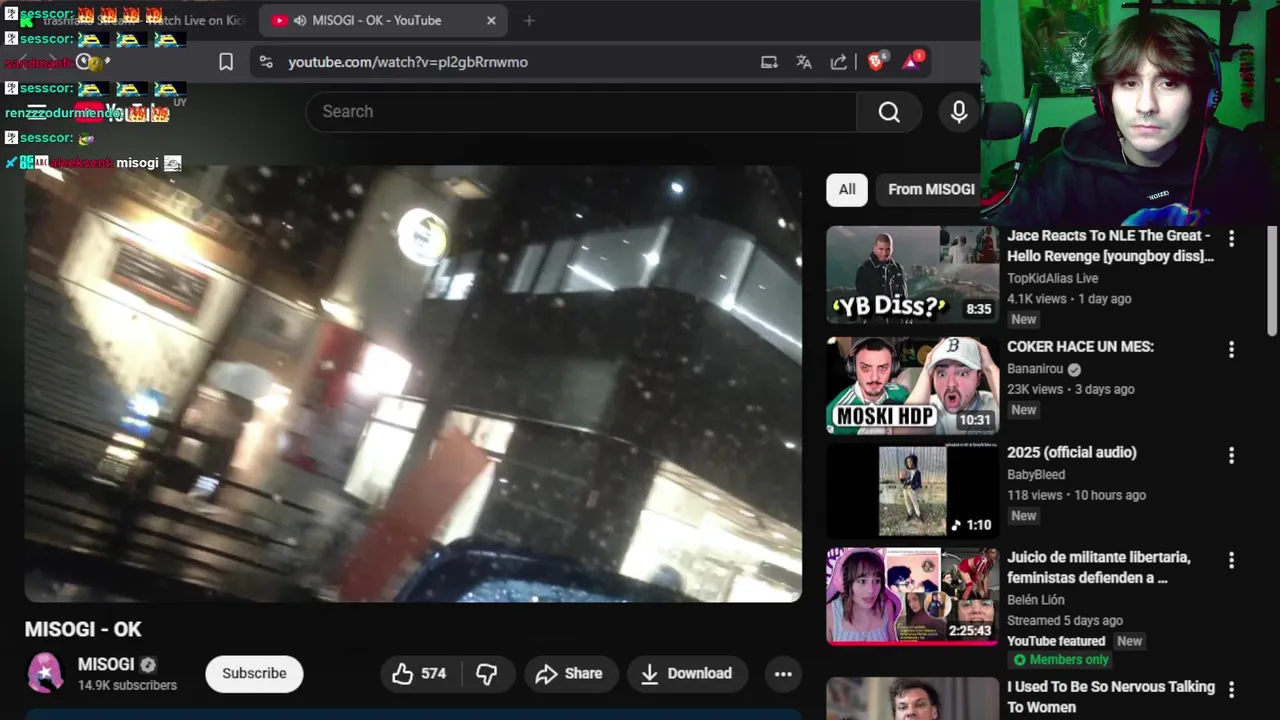Viewport: 1280px width, 720px height.
Task: Dislike the video with thumbs down
Action: point(487,674)
